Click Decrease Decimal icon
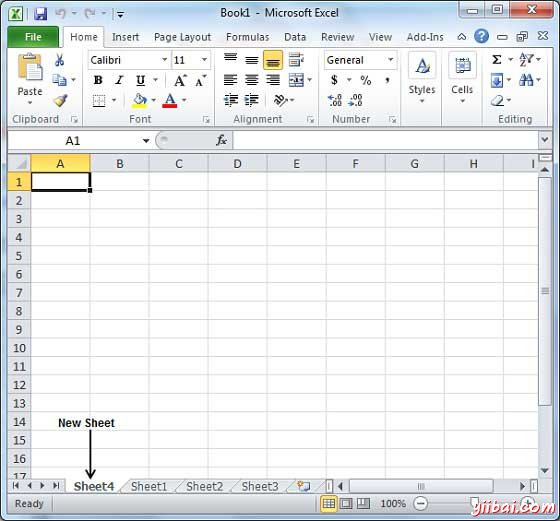This screenshot has height=521, width=560. (355, 100)
